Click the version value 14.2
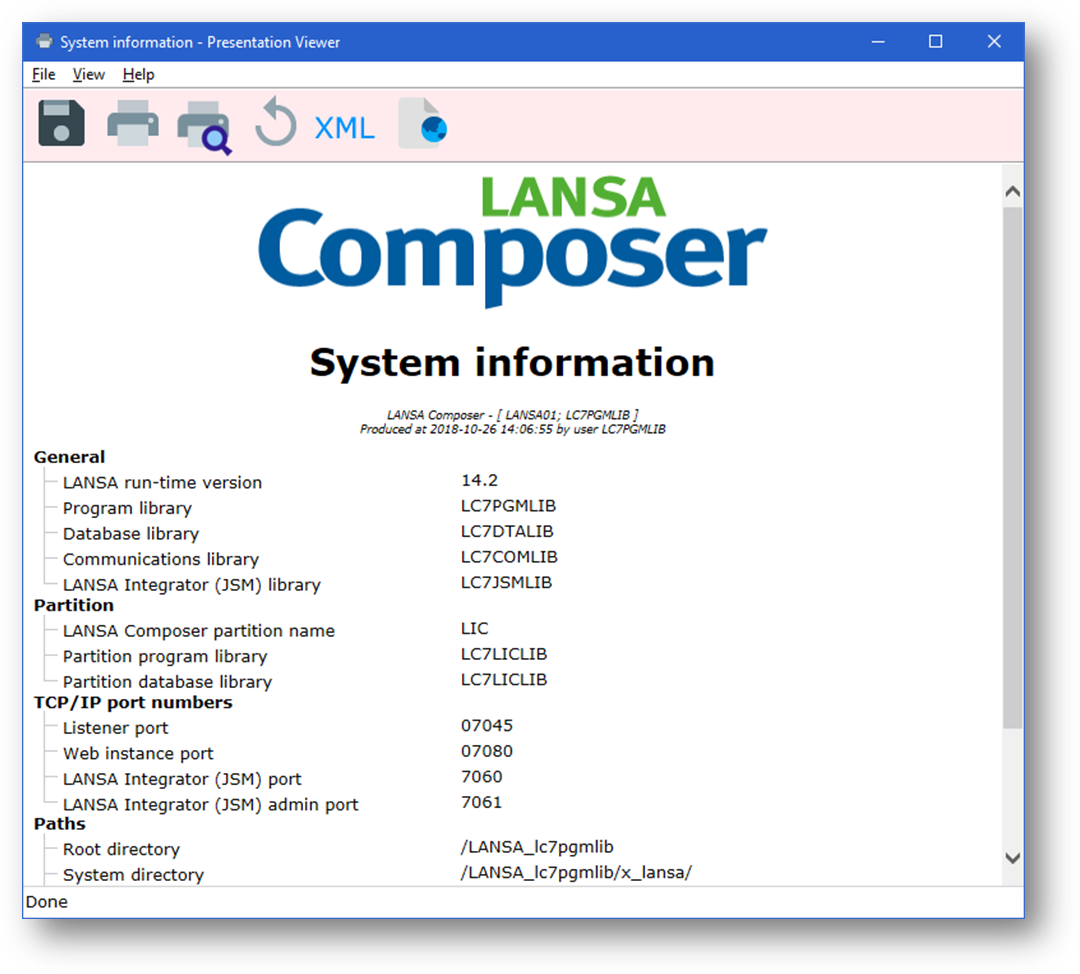Viewport: 1080px width, 974px height. pyautogui.click(x=479, y=480)
